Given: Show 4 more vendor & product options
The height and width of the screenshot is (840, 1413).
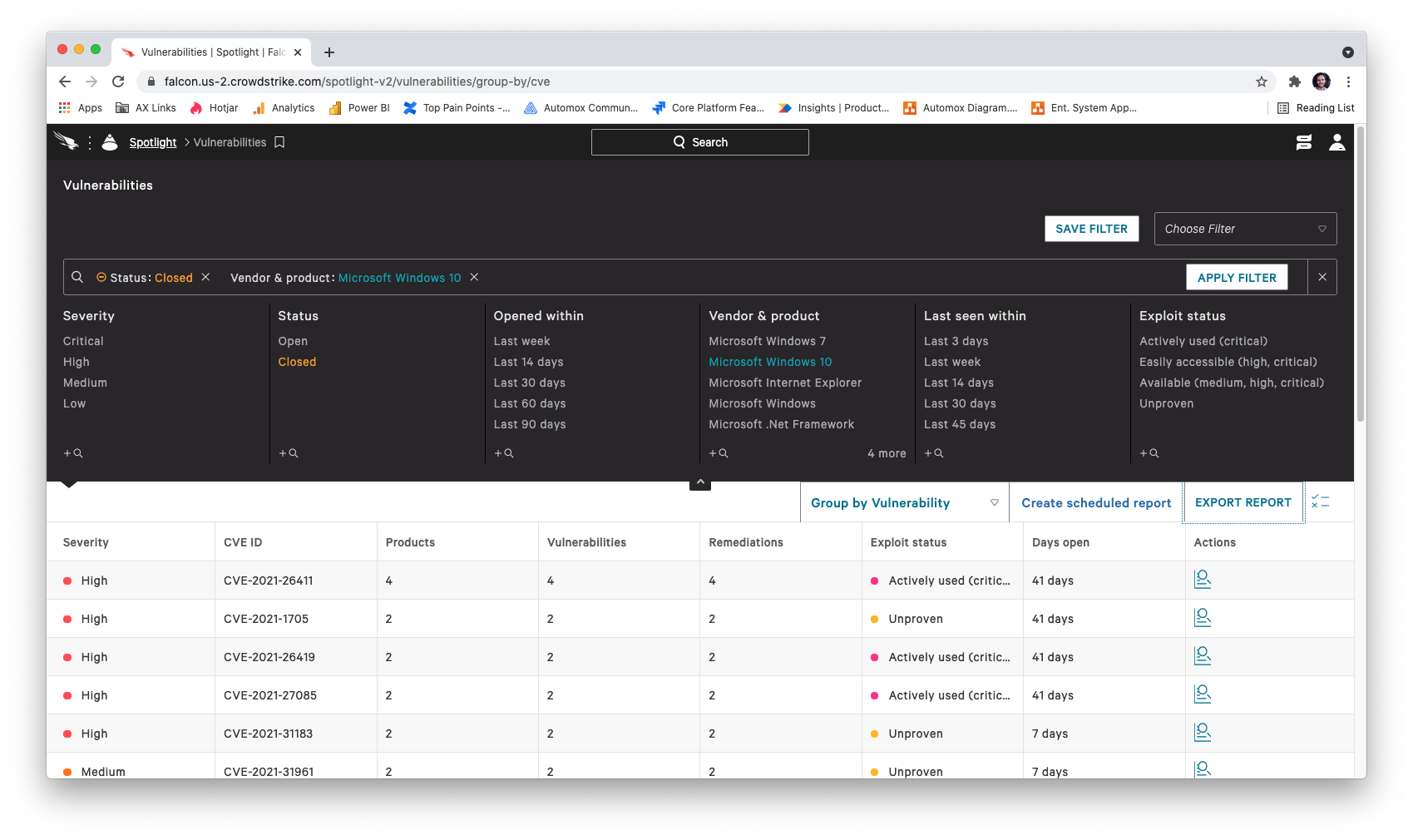Looking at the screenshot, I should coord(887,453).
